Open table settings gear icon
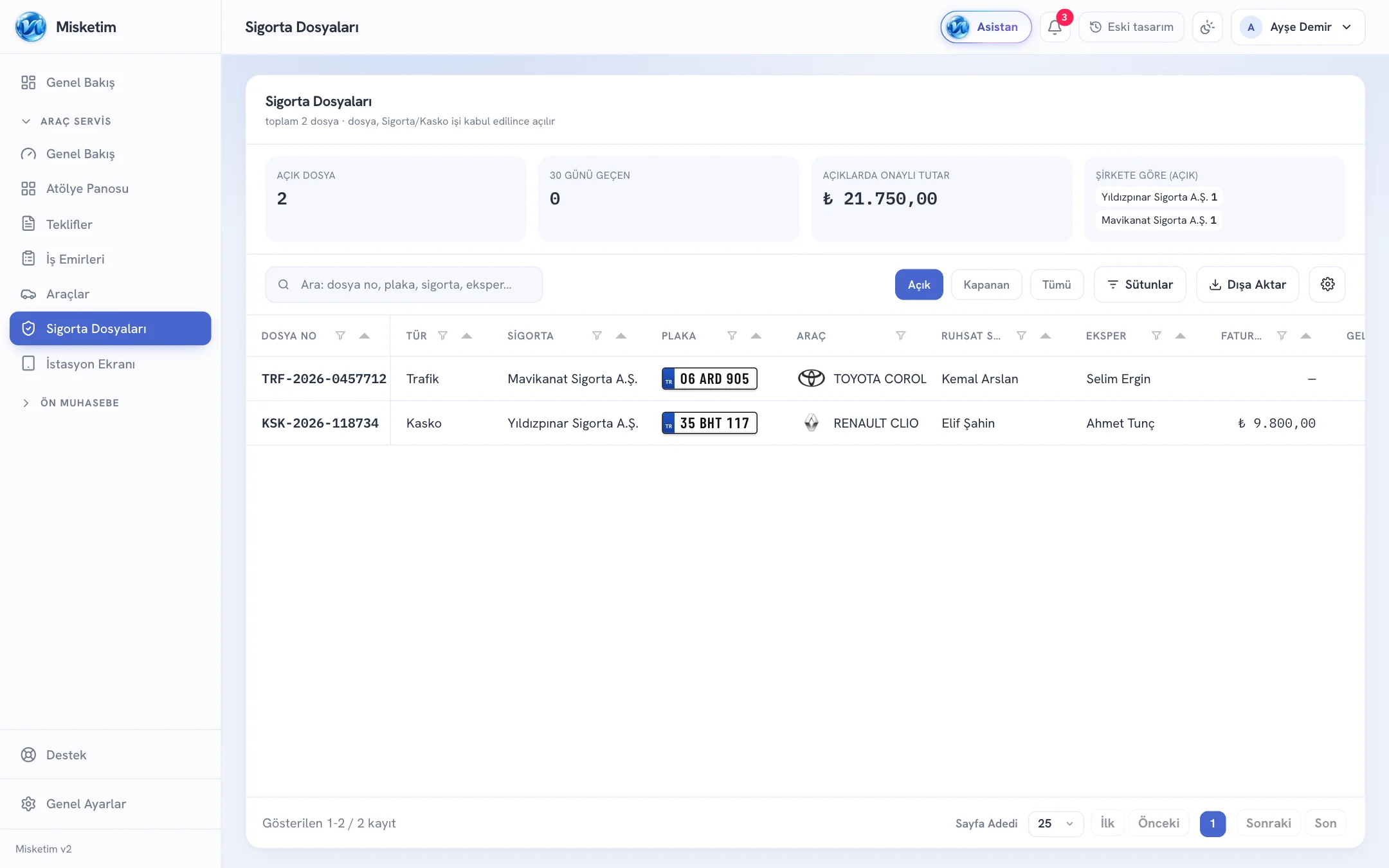This screenshot has height=868, width=1389. (x=1327, y=284)
